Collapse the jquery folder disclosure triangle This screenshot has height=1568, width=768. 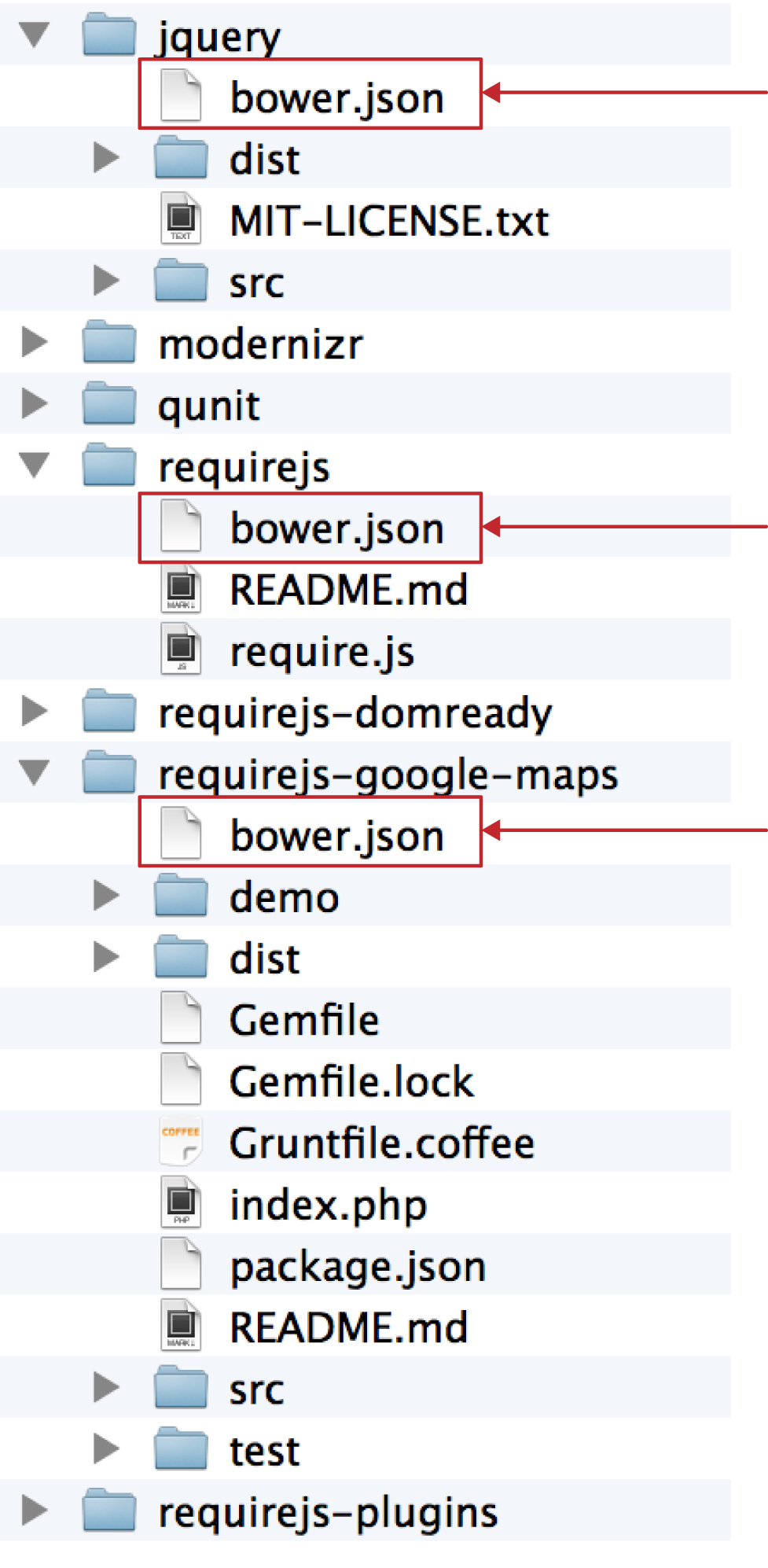click(x=35, y=35)
